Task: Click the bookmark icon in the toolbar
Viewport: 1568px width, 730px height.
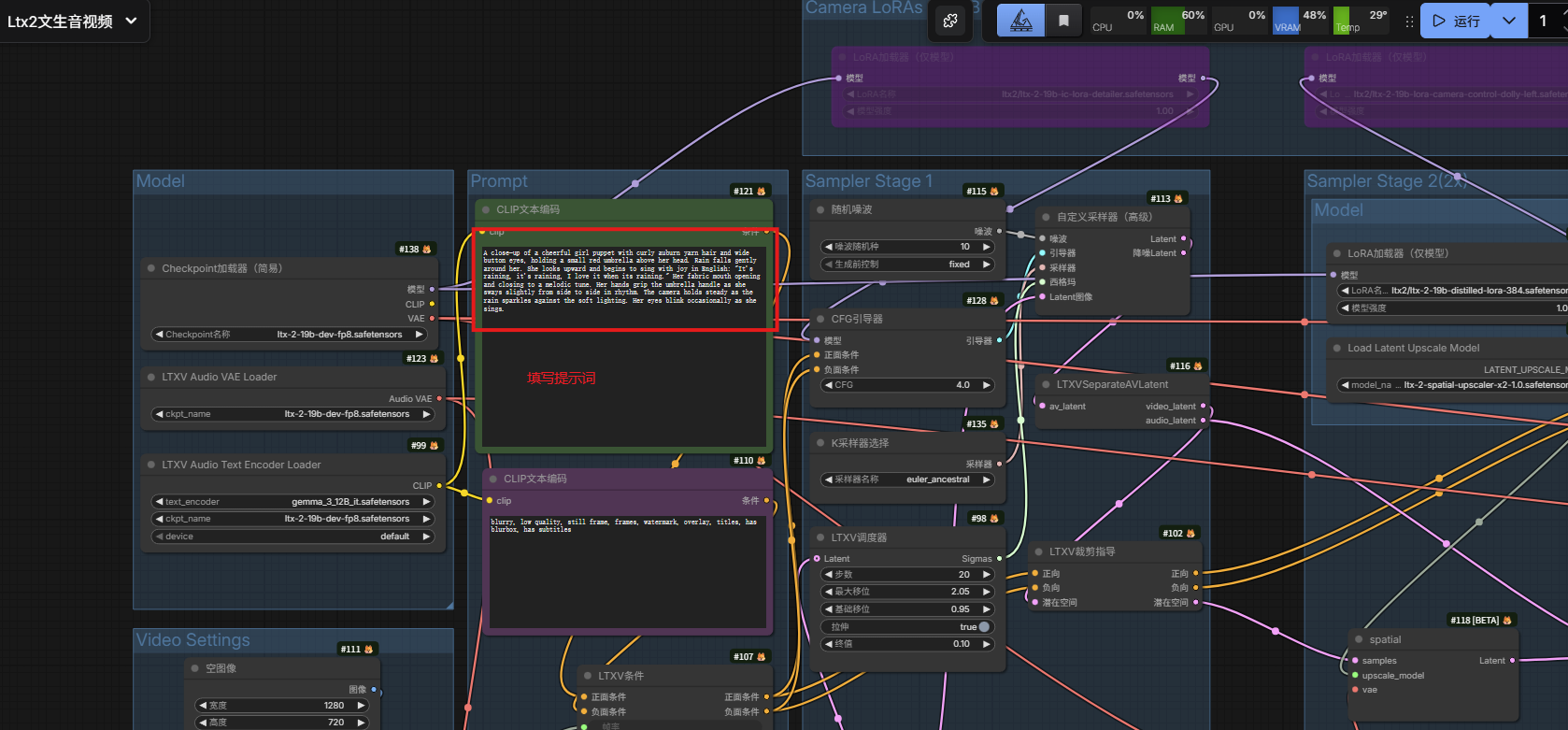Action: click(1063, 21)
